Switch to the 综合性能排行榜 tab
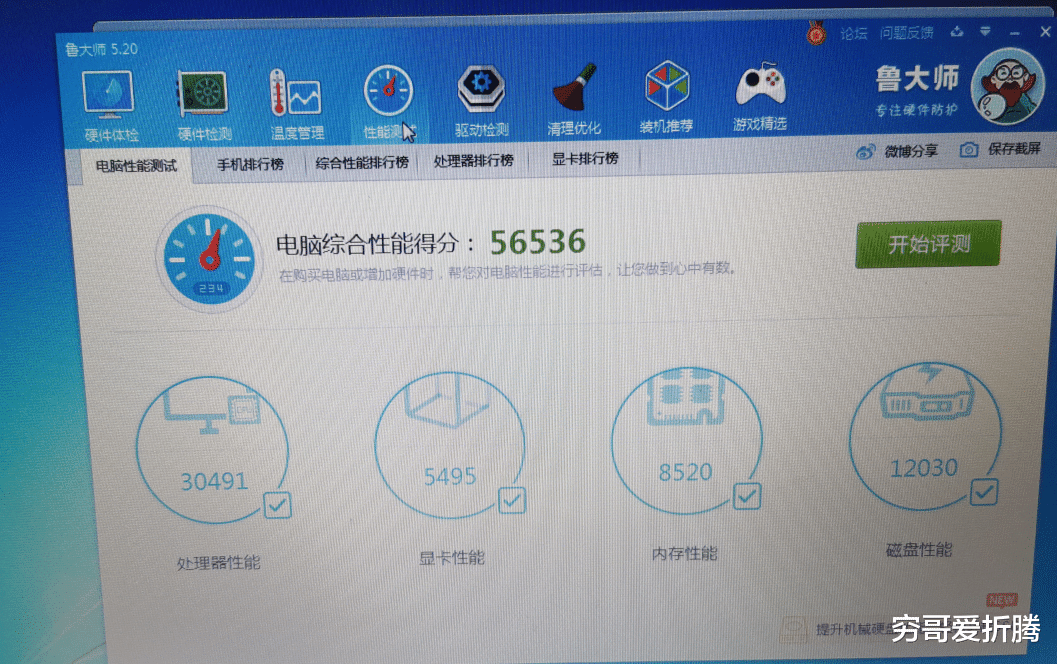 [362, 162]
